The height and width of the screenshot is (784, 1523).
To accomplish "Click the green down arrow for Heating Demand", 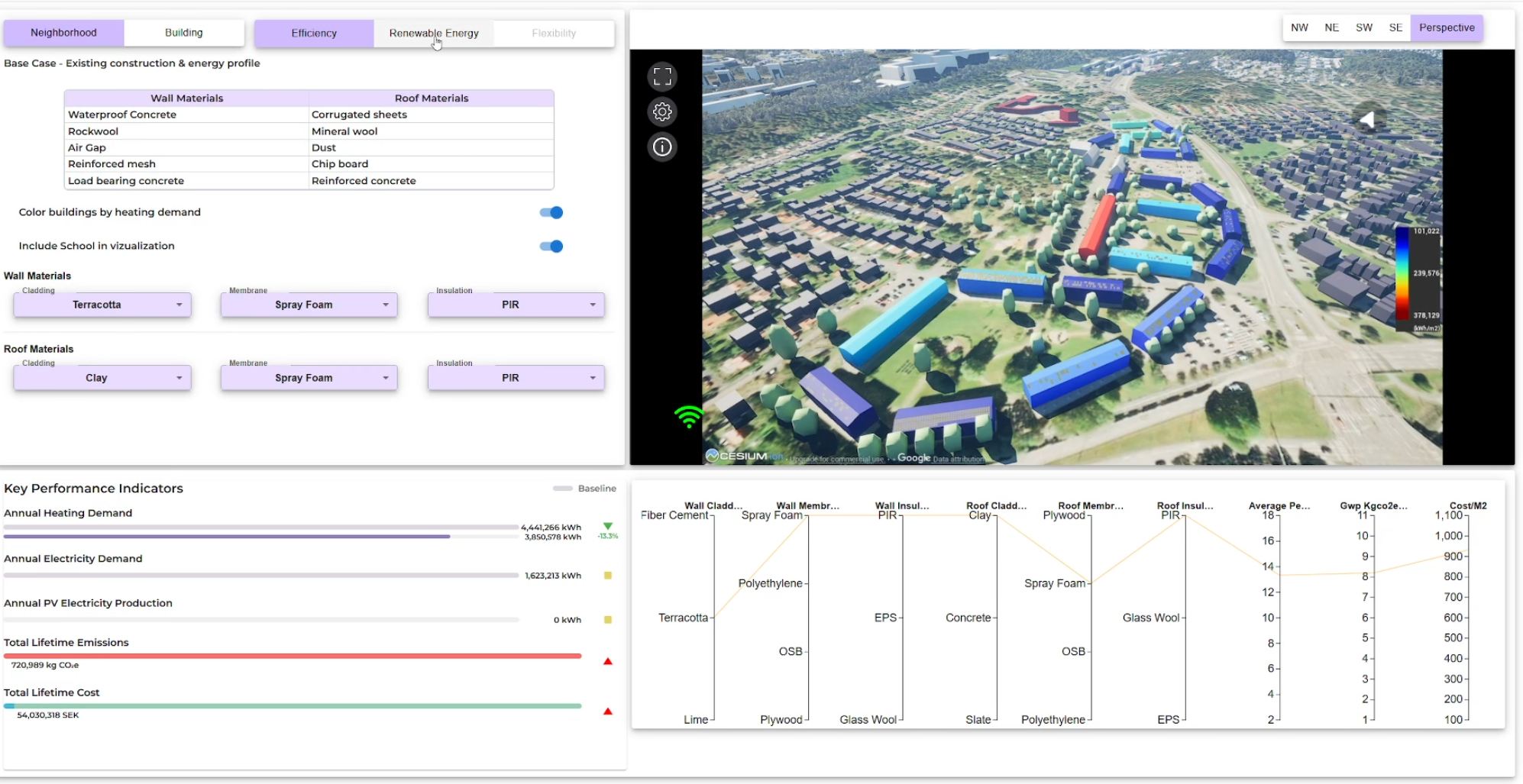I will point(608,527).
